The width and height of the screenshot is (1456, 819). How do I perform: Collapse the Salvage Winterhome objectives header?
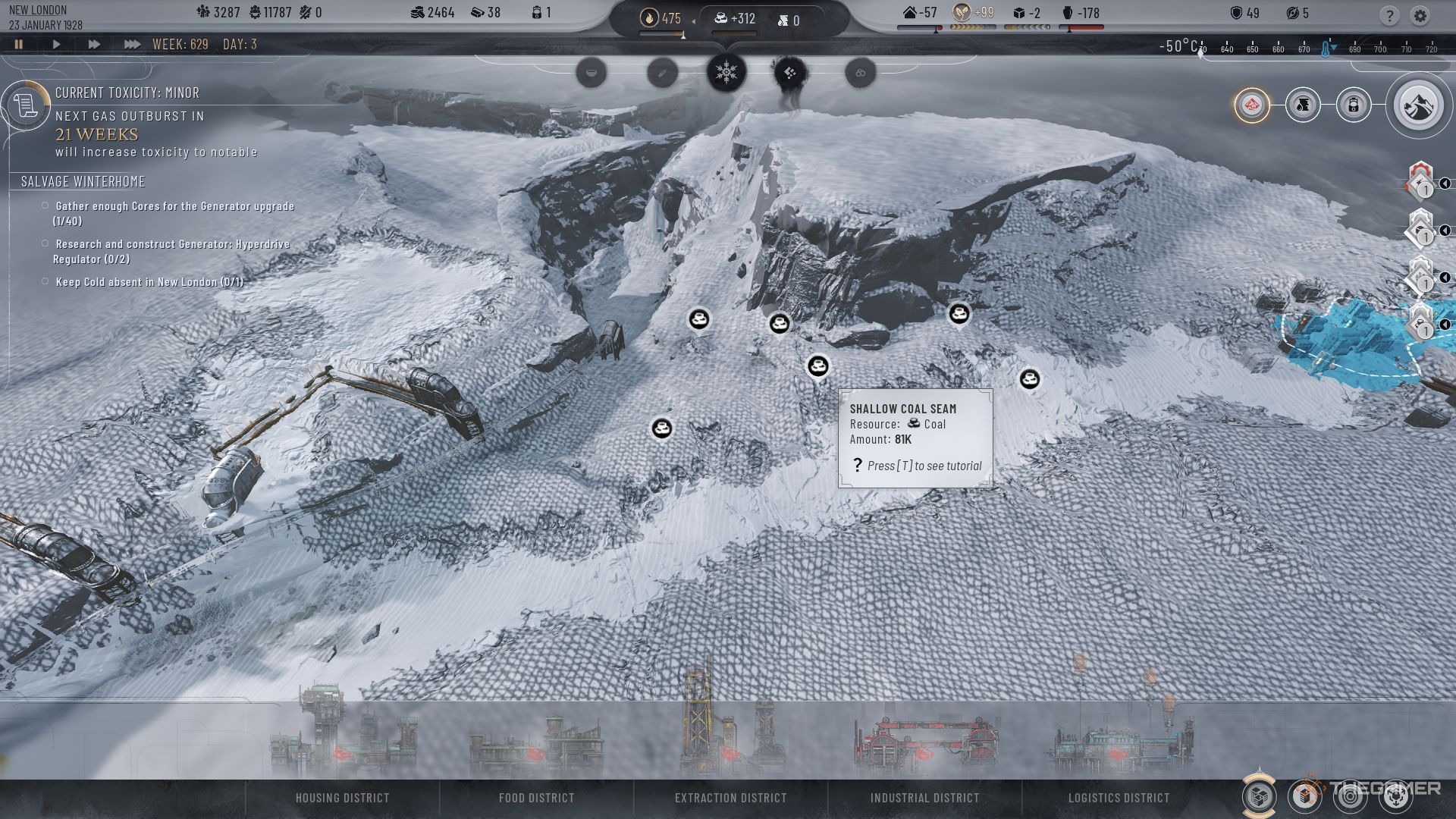(x=83, y=182)
